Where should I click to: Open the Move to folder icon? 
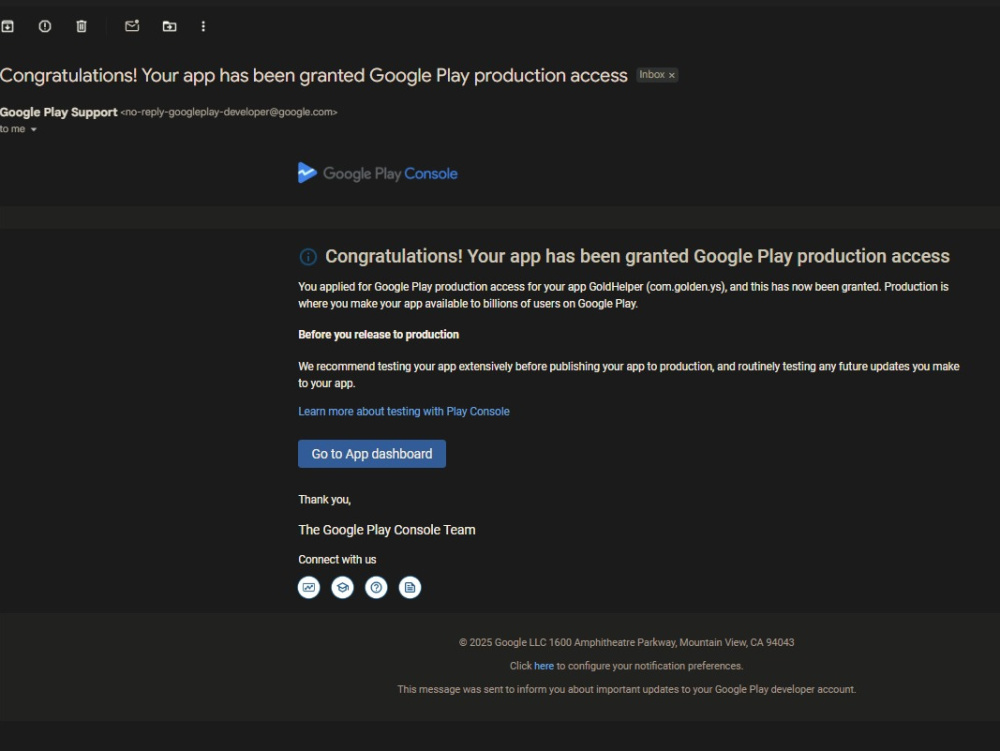coord(169,26)
